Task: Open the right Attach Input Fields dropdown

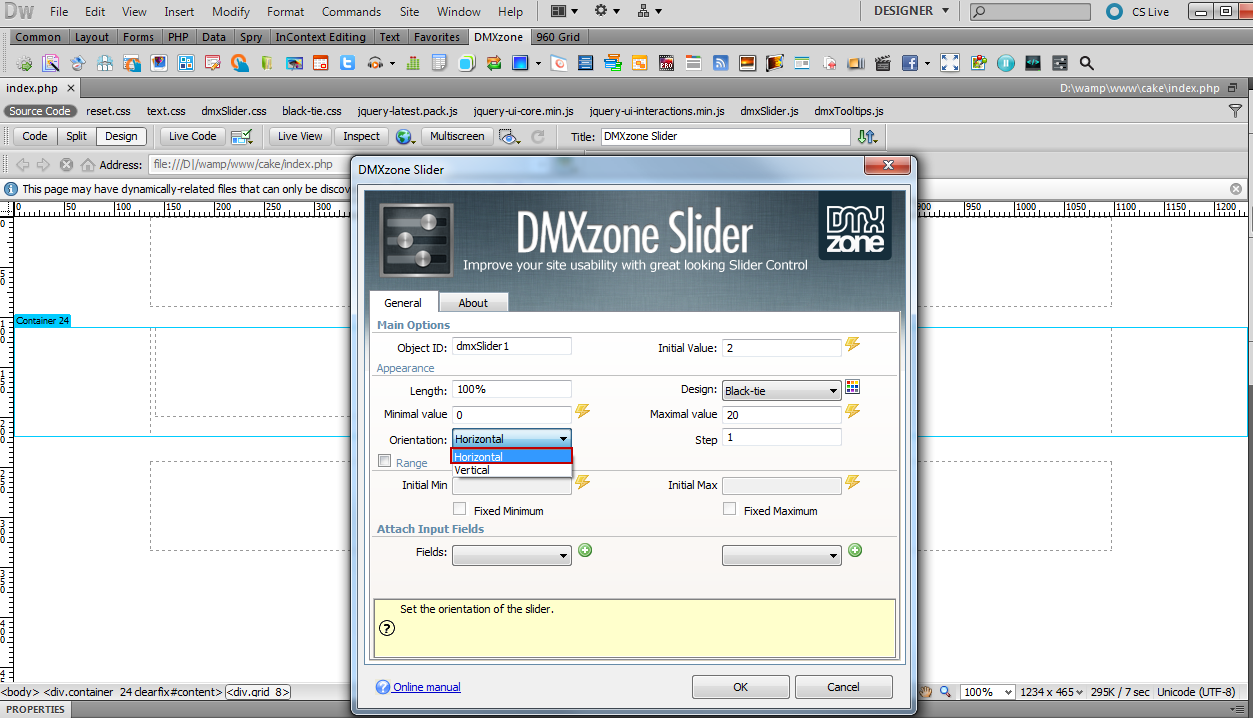Action: point(782,556)
